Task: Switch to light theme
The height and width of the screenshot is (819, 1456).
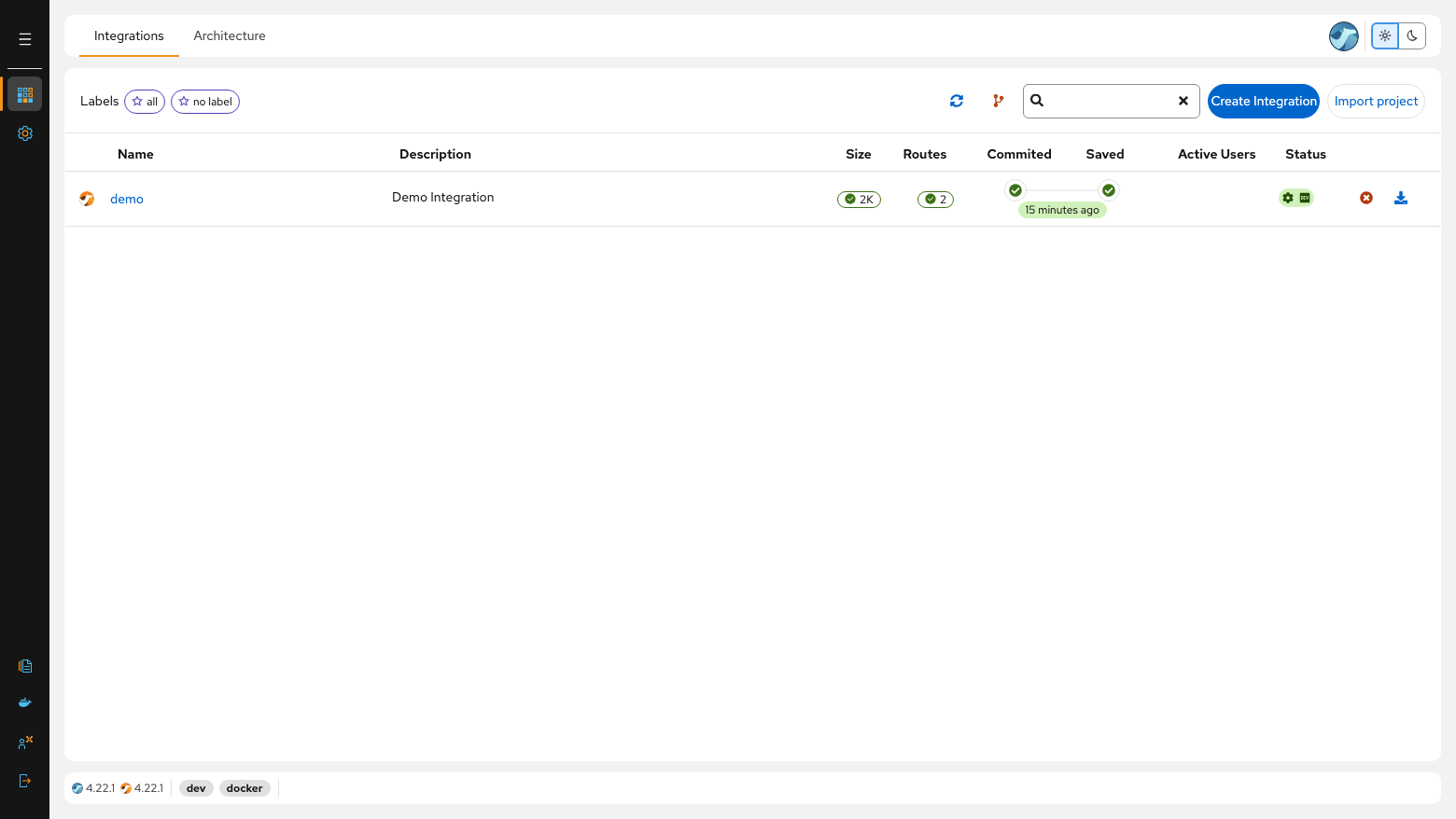Action: click(x=1385, y=35)
